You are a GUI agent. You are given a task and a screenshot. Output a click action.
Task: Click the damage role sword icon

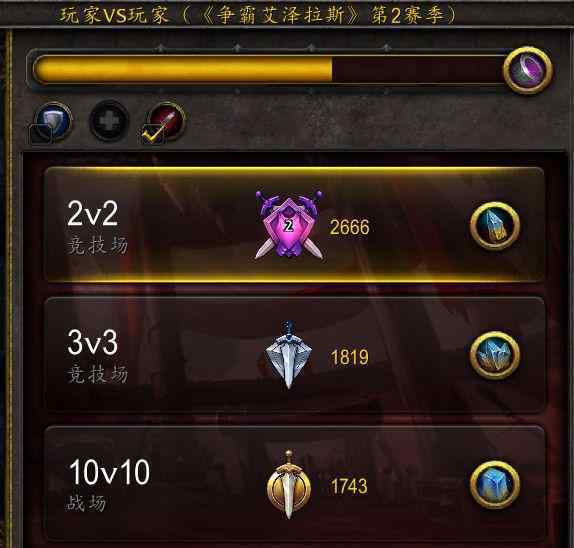tap(167, 121)
